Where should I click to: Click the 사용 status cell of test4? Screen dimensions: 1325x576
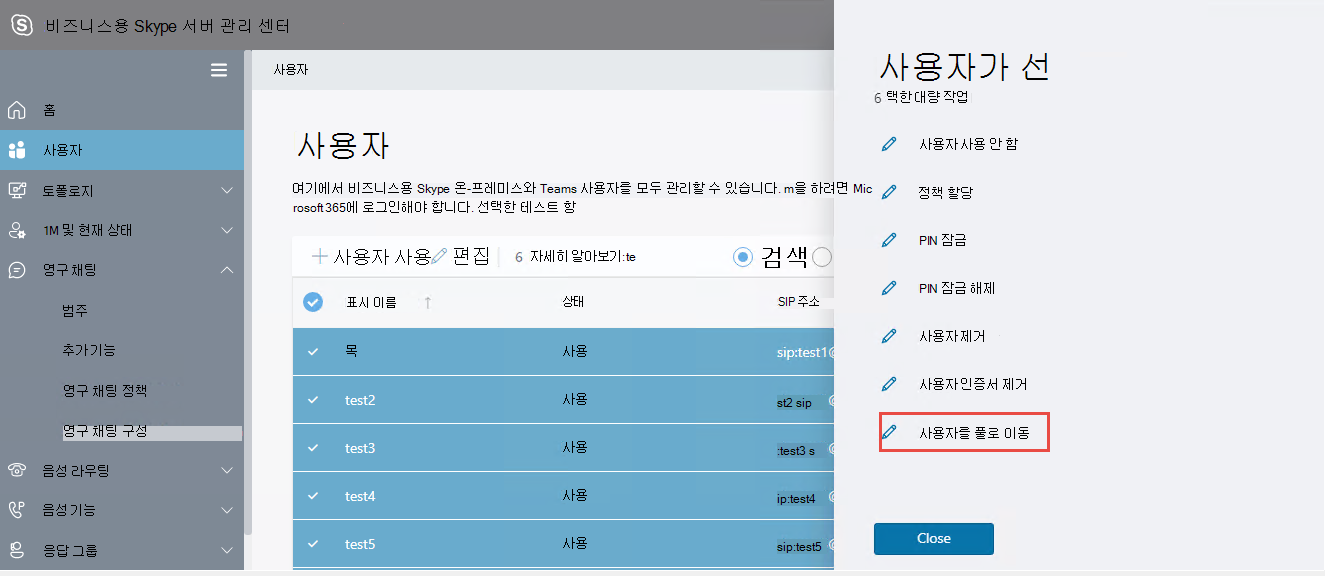575,496
